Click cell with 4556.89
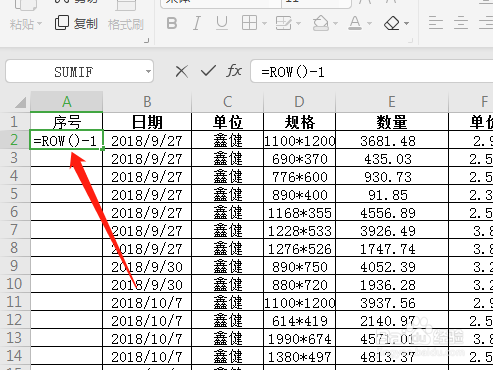Screen dimensions: 493x370 (392, 212)
